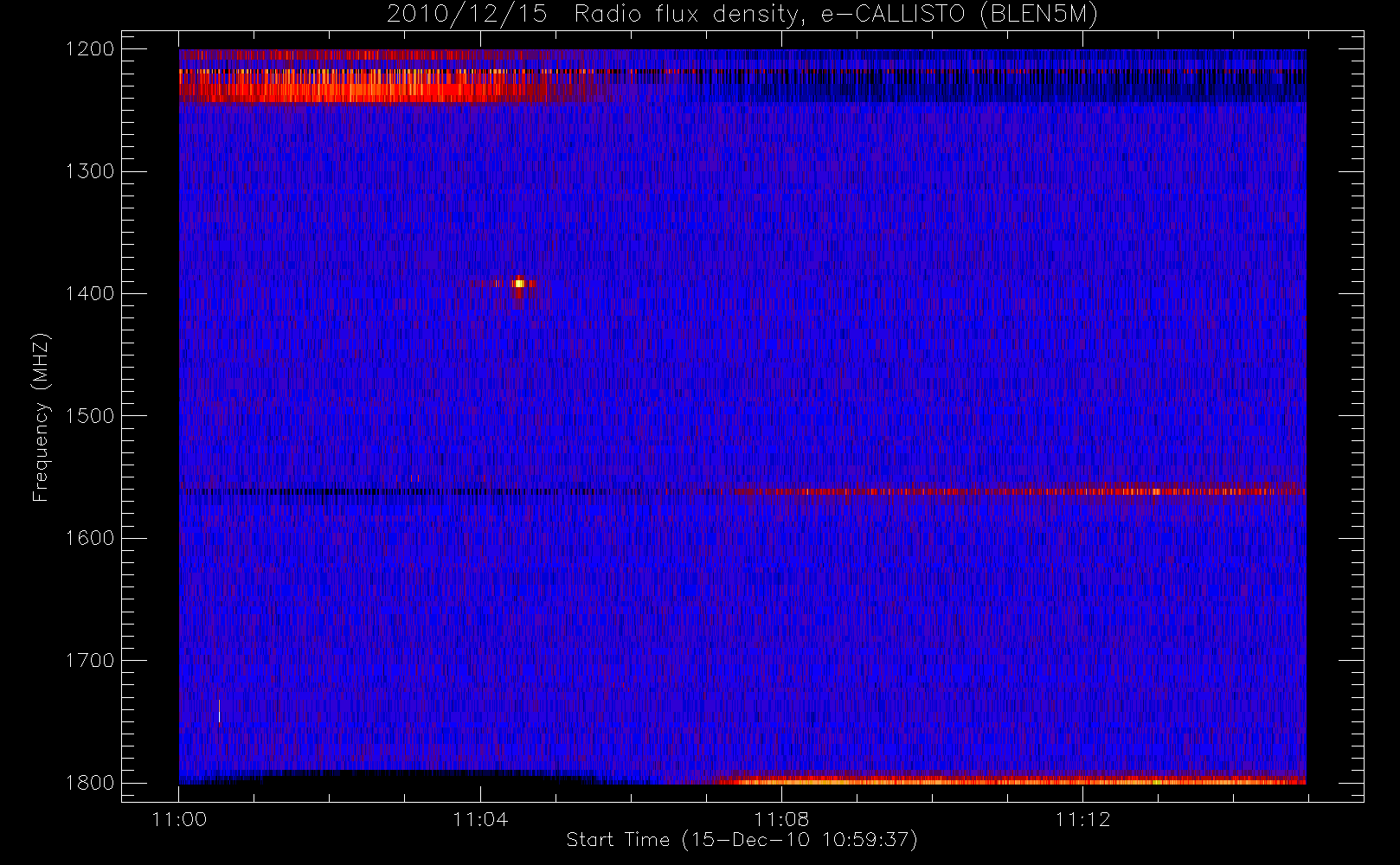Click the 11:08 time tick label
This screenshot has height=865, width=1400.
[x=781, y=819]
